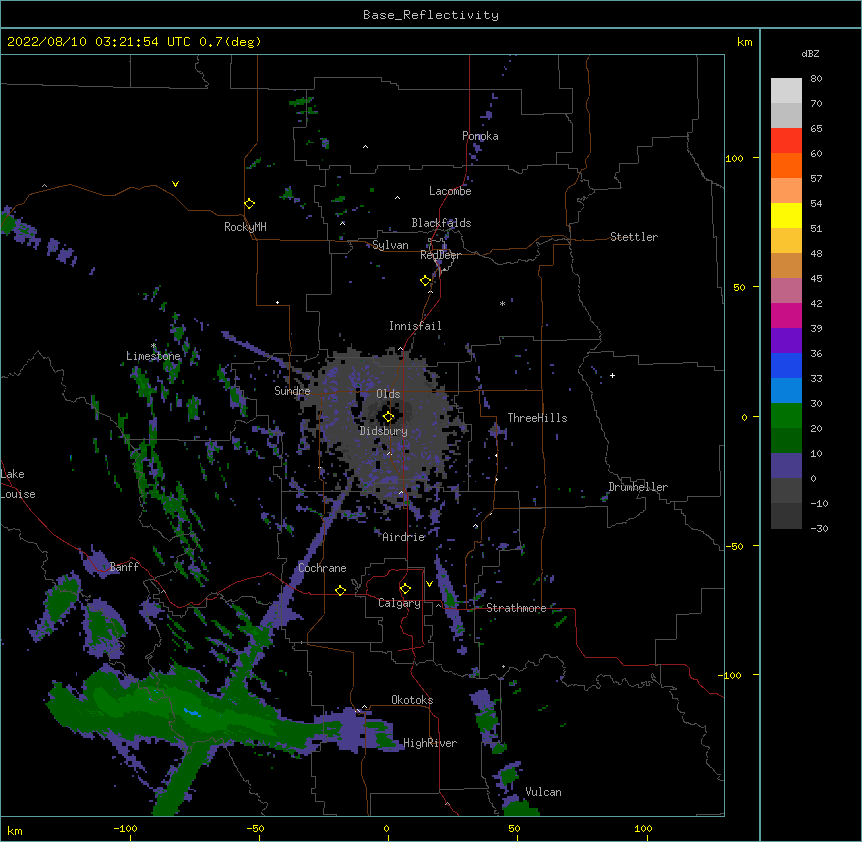Pick the 65 dBZ red legend swatch
Screen dimensions: 862x842
pyautogui.click(x=786, y=141)
